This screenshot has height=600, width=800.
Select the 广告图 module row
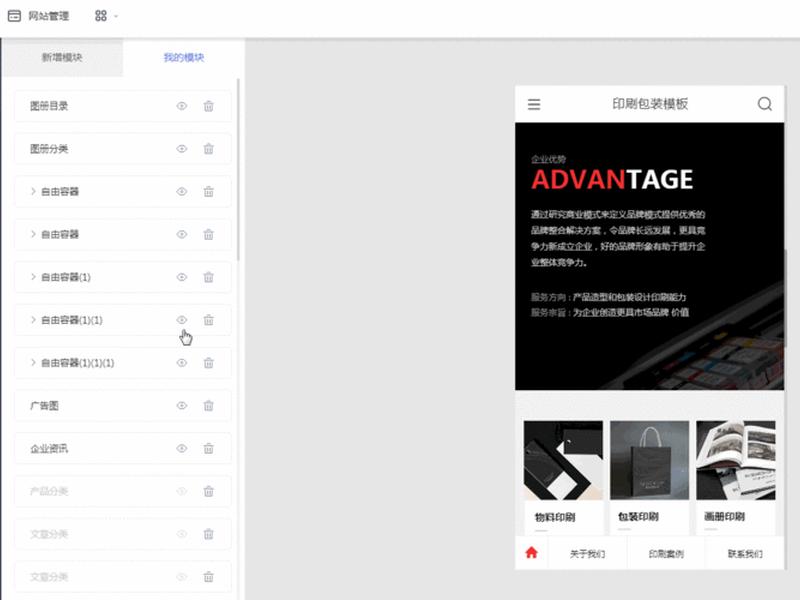click(122, 406)
